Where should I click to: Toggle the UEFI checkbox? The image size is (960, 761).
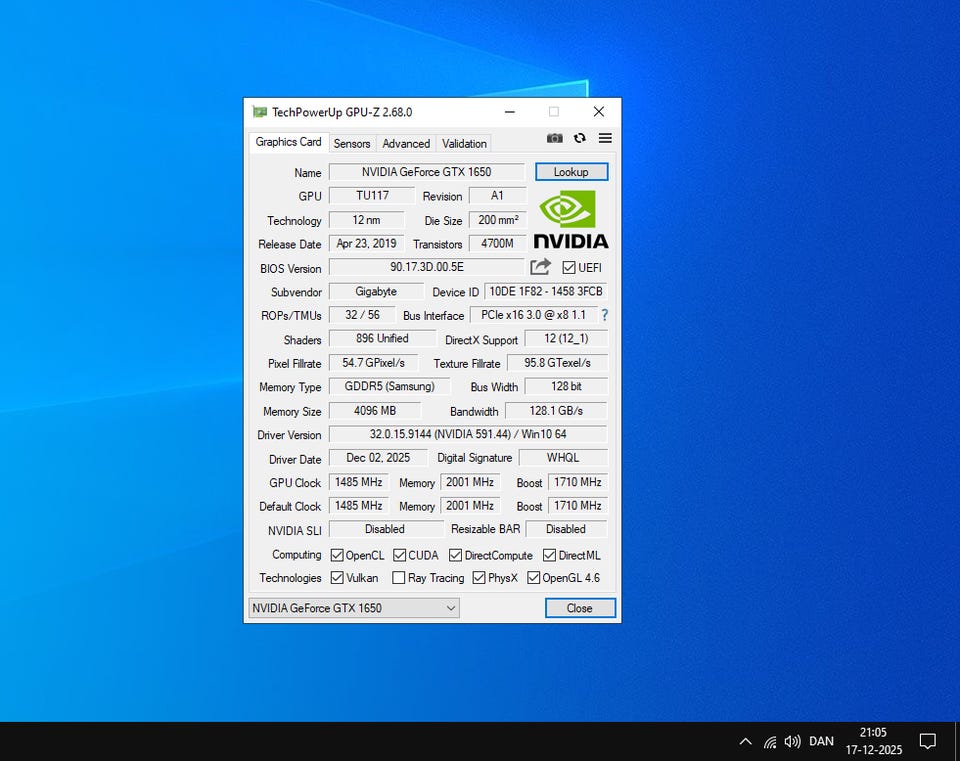569,268
